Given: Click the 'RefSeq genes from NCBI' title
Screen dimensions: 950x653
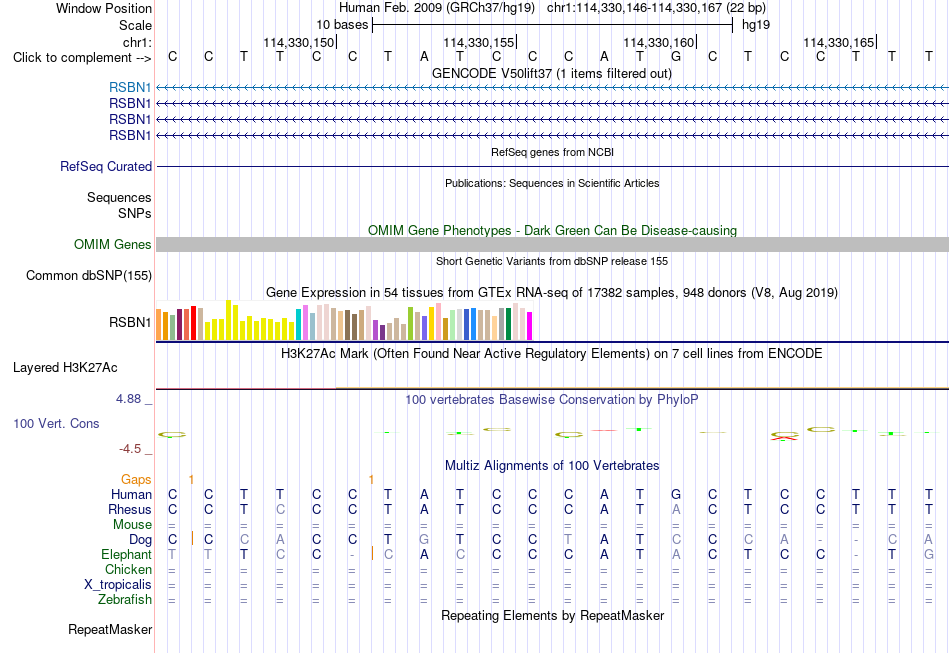Looking at the screenshot, I should tap(553, 152).
